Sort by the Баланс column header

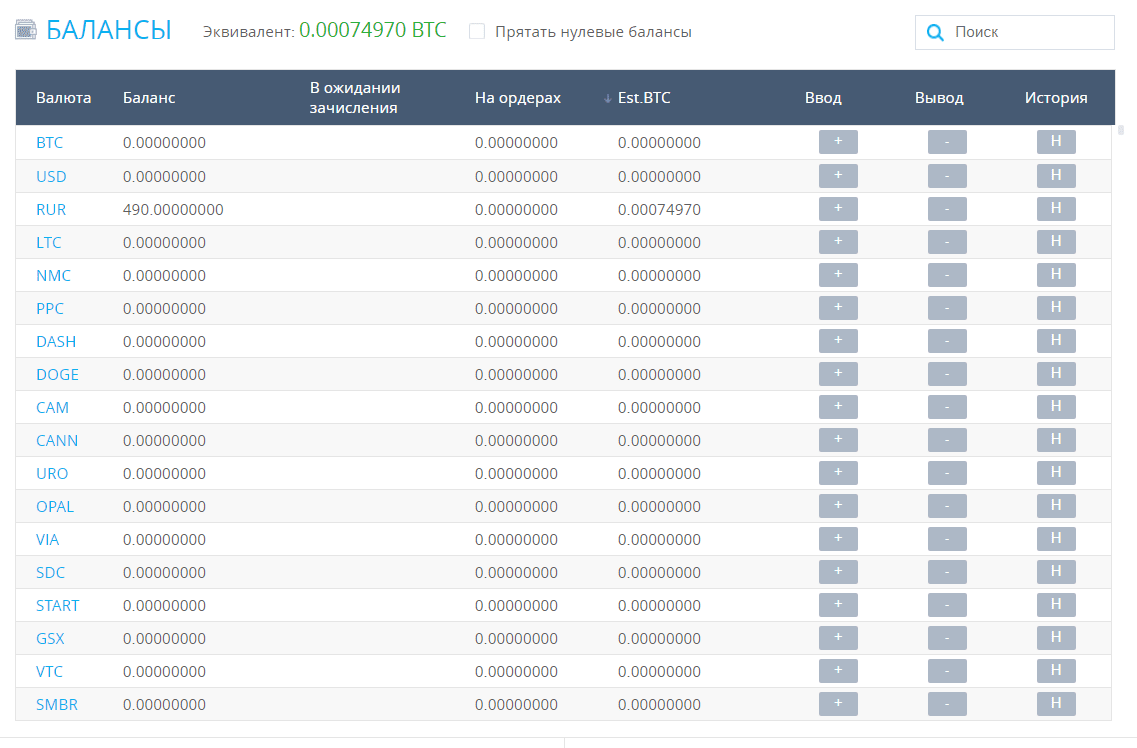click(149, 98)
